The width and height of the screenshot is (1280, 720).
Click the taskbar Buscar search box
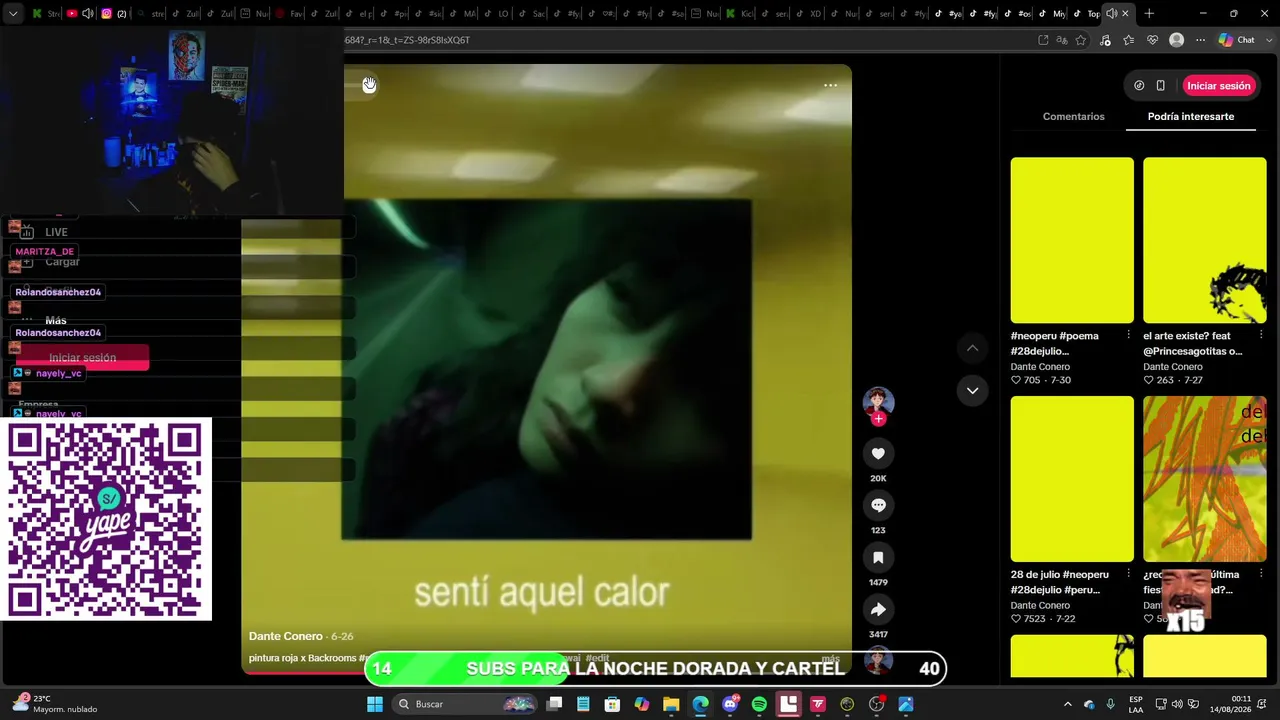466,704
